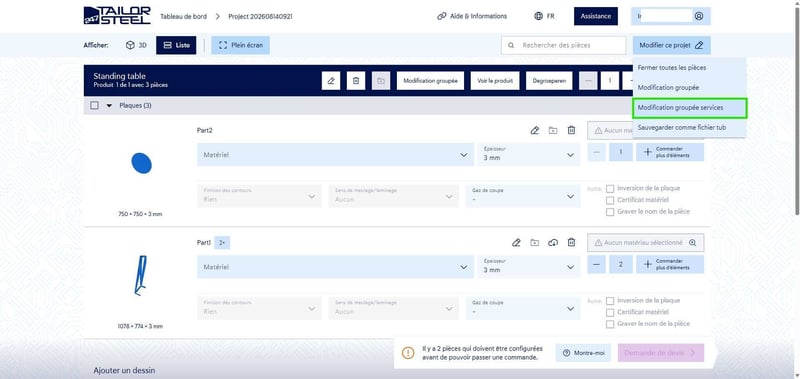The width and height of the screenshot is (800, 379).
Task: Click Part1 quantity field showing 2
Action: pyautogui.click(x=621, y=264)
